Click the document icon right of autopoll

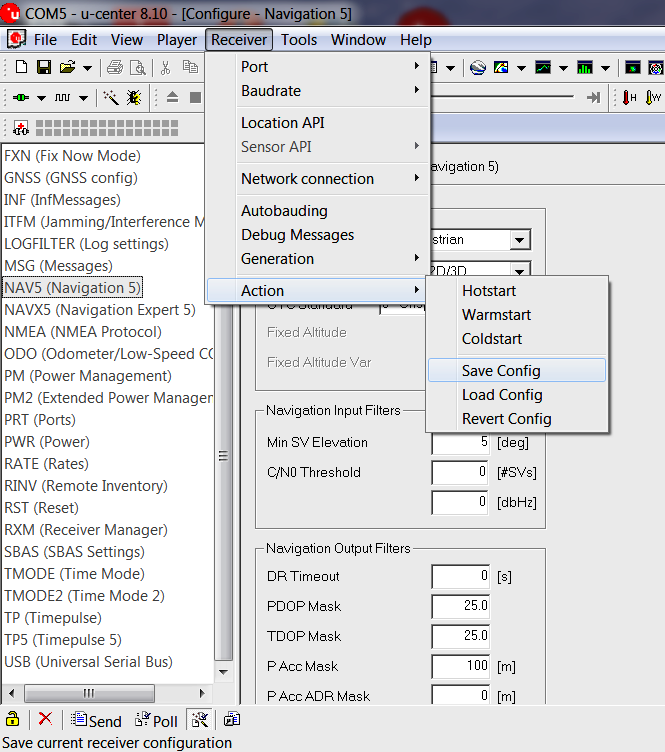(x=232, y=719)
